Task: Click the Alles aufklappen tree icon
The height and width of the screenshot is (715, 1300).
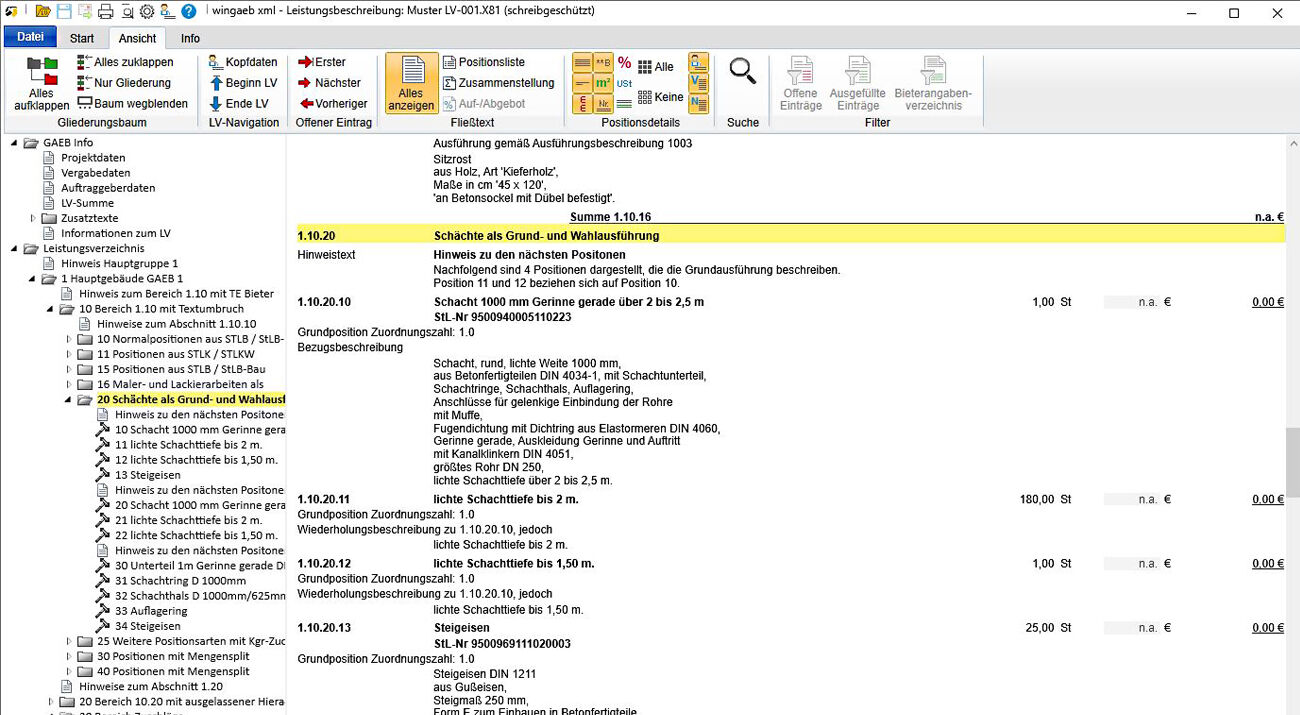Action: (42, 82)
